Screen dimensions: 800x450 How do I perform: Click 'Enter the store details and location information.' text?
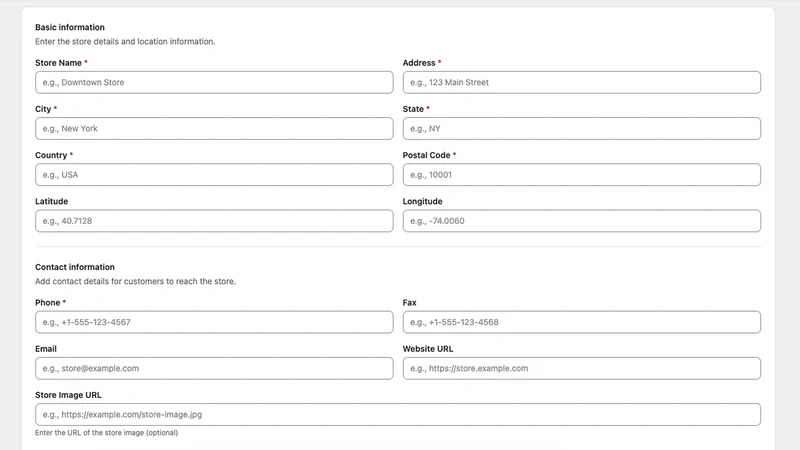125,41
